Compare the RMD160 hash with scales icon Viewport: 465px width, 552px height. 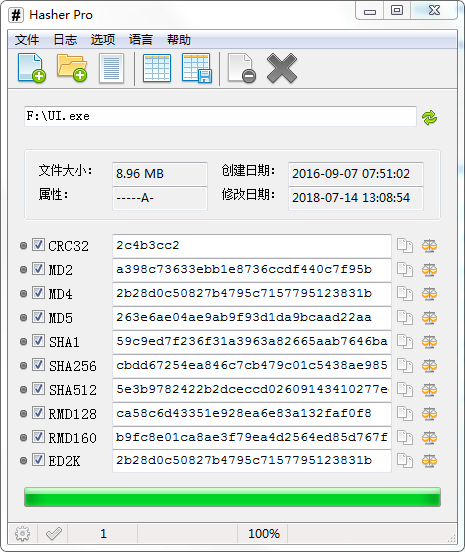pyautogui.click(x=429, y=437)
